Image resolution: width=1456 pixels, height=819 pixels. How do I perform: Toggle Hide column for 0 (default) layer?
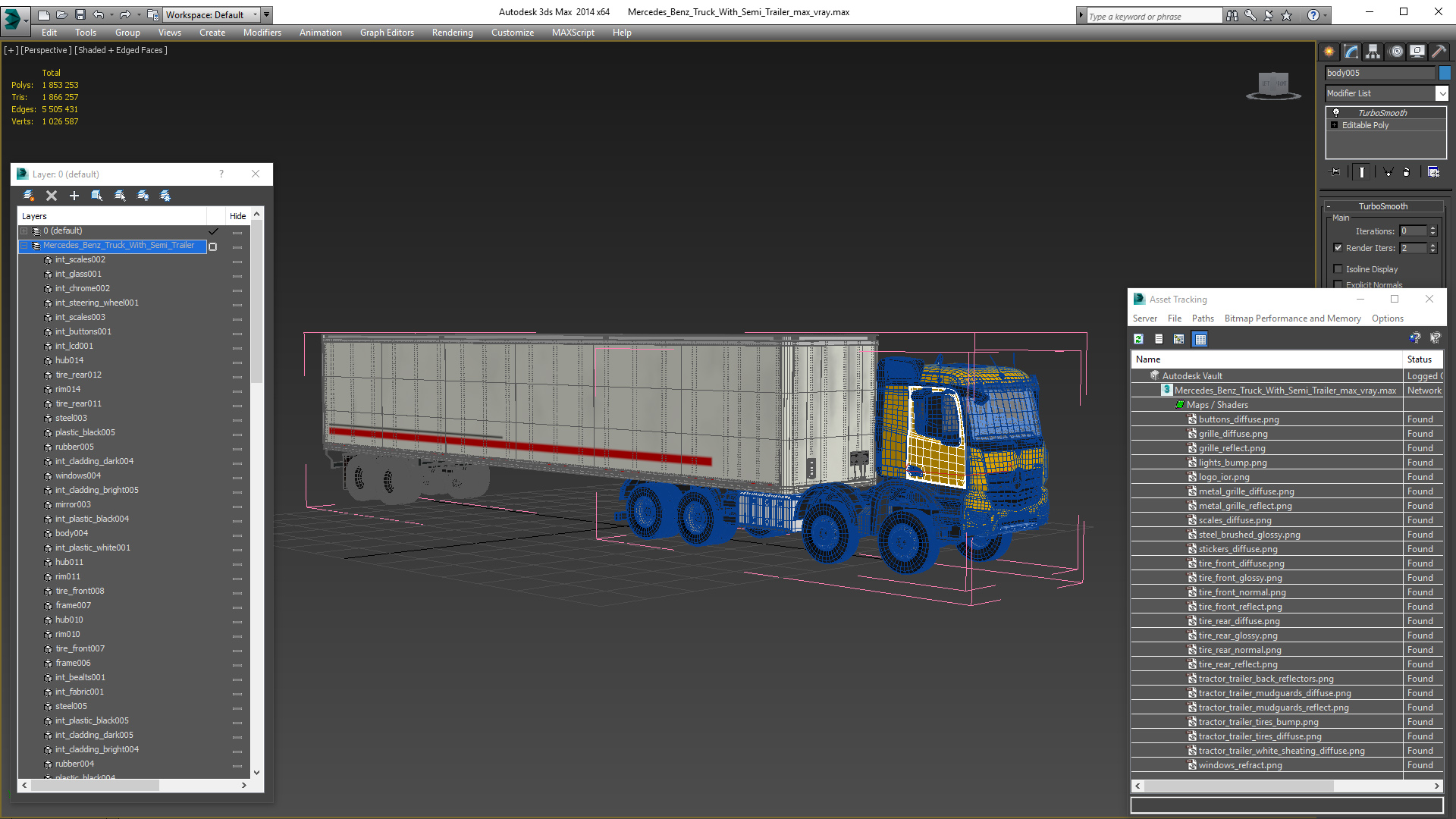[237, 233]
